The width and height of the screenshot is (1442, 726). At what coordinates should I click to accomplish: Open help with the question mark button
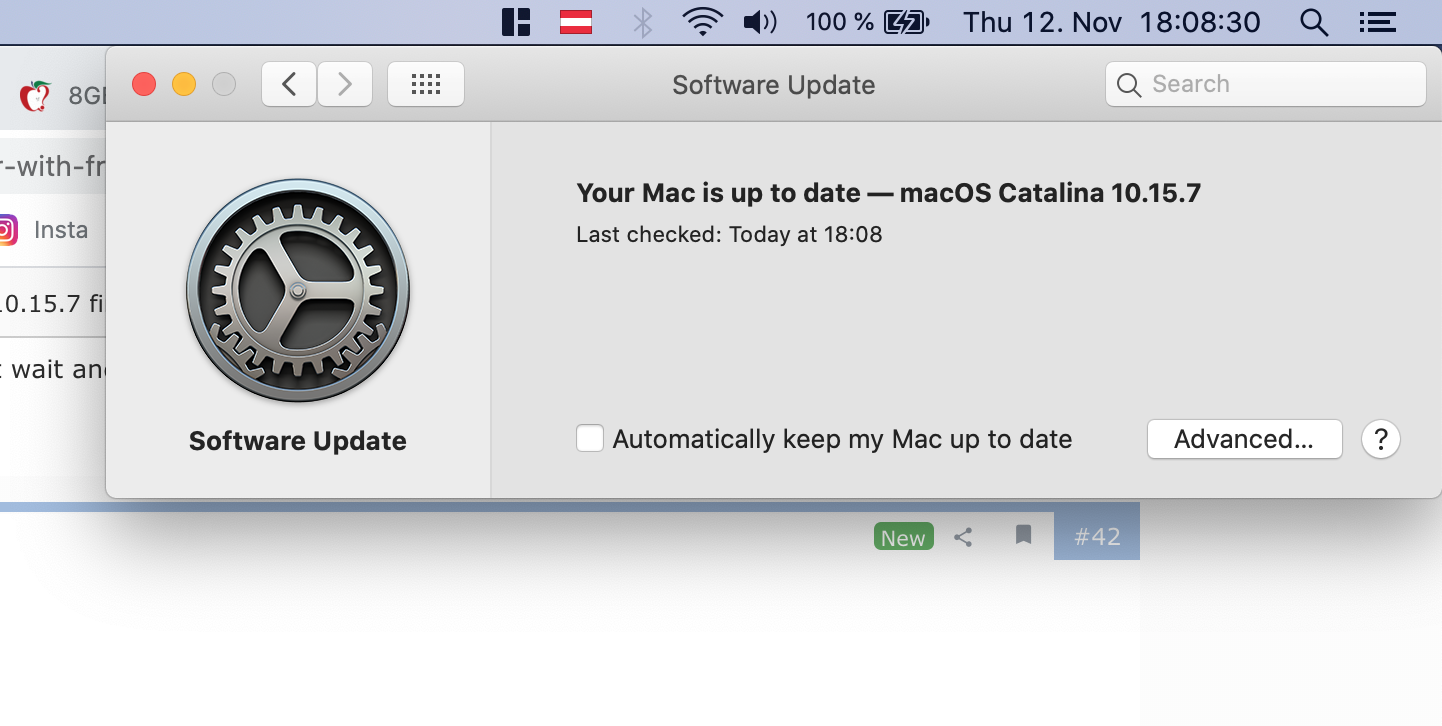click(1381, 439)
